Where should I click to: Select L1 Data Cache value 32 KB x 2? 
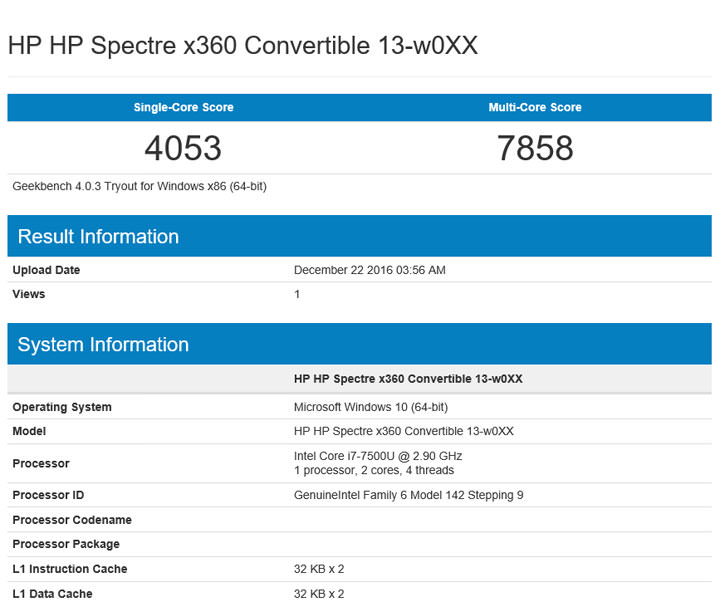[319, 594]
